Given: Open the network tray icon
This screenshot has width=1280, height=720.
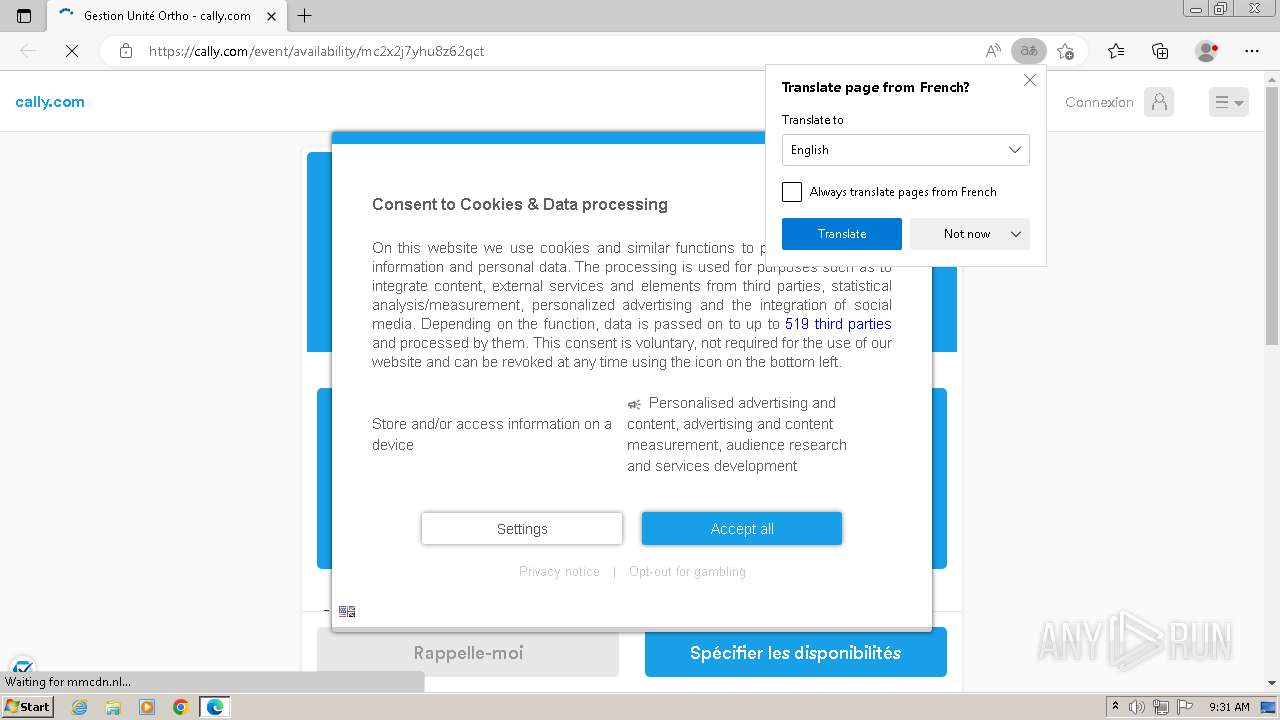Looking at the screenshot, I should 1160,707.
